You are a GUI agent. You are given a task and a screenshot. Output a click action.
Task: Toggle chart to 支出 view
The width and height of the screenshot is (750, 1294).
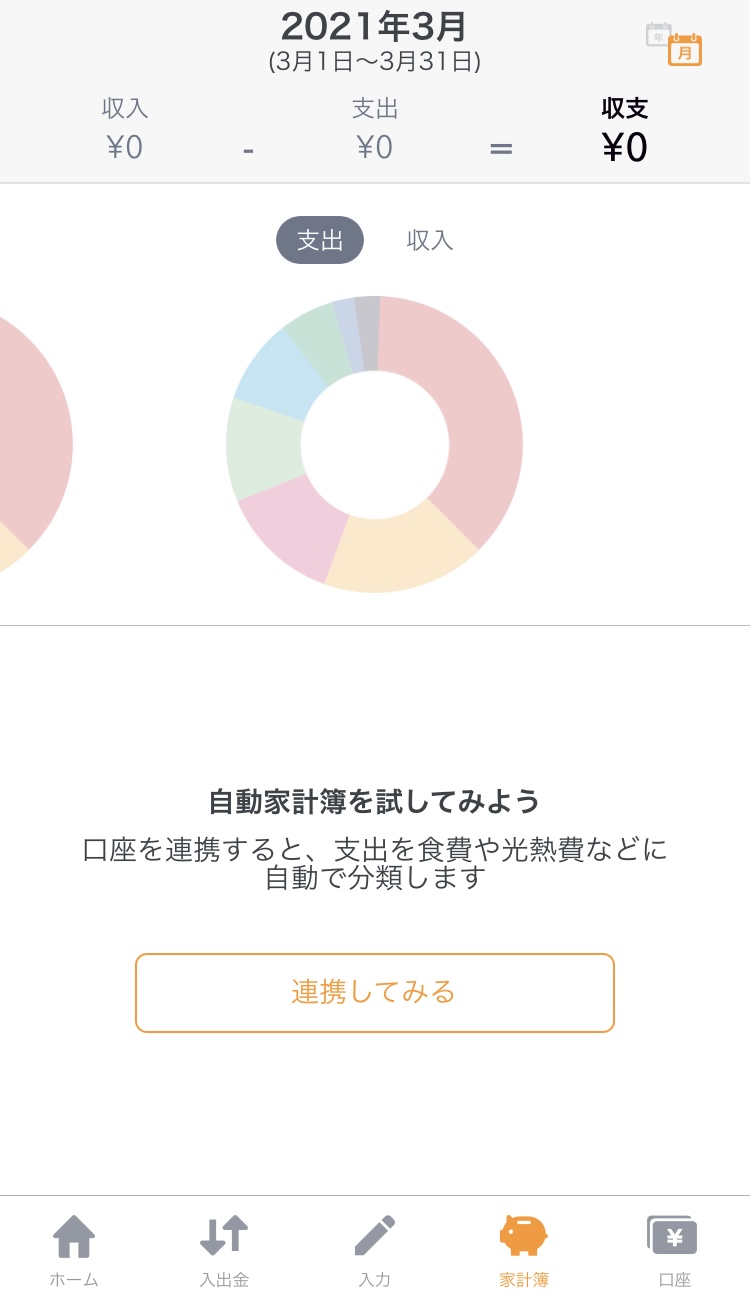(x=320, y=240)
